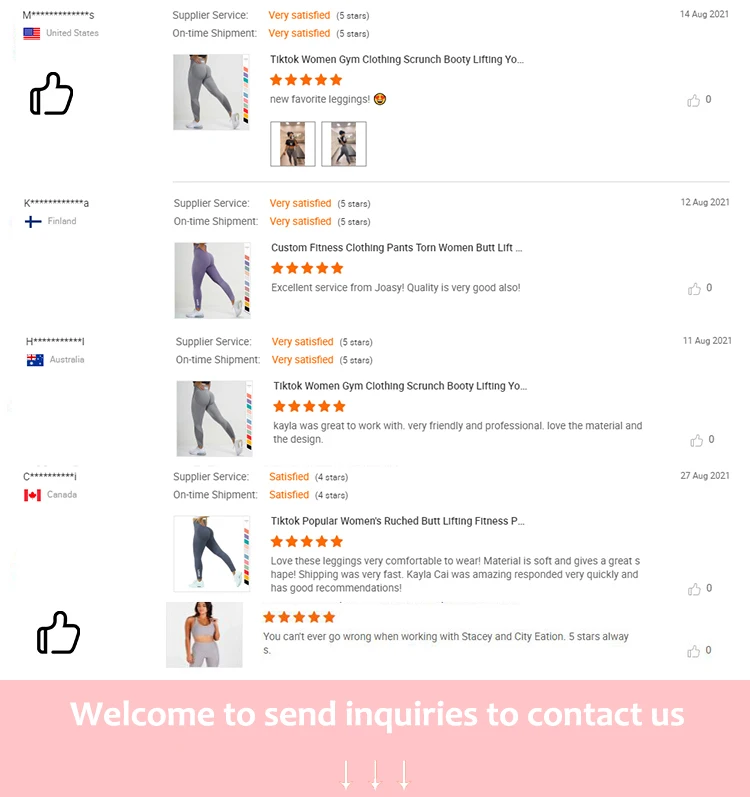Like the 'Excellent service from Joasy' review
Viewport: 750px width, 797px height.
click(694, 289)
